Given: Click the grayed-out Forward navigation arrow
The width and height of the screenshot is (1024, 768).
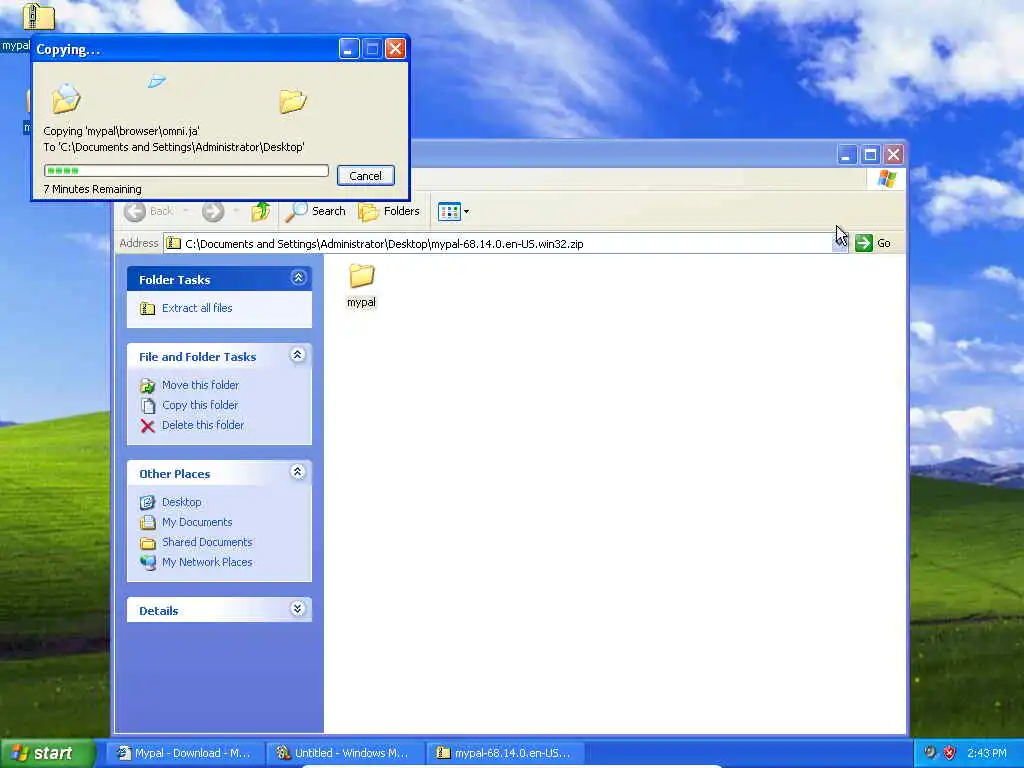Looking at the screenshot, I should click(212, 211).
